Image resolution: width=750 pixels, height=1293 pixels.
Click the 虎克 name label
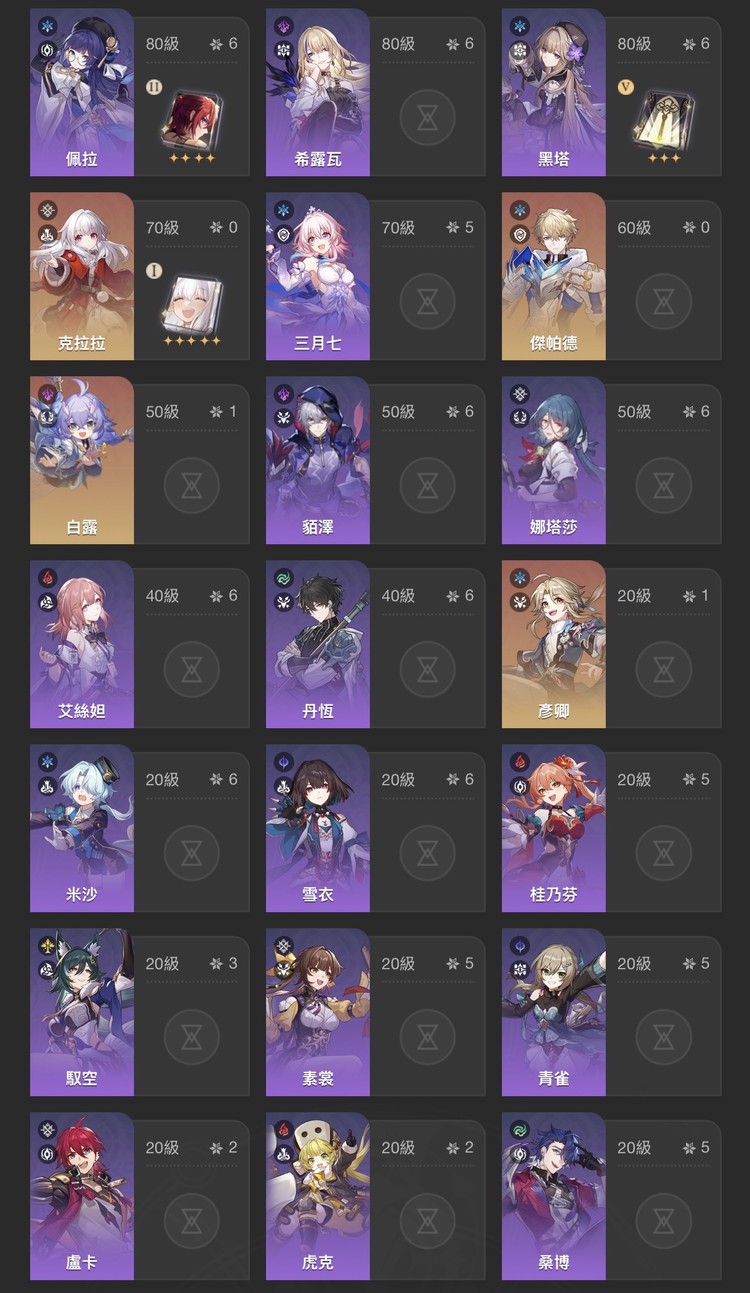click(x=318, y=1263)
